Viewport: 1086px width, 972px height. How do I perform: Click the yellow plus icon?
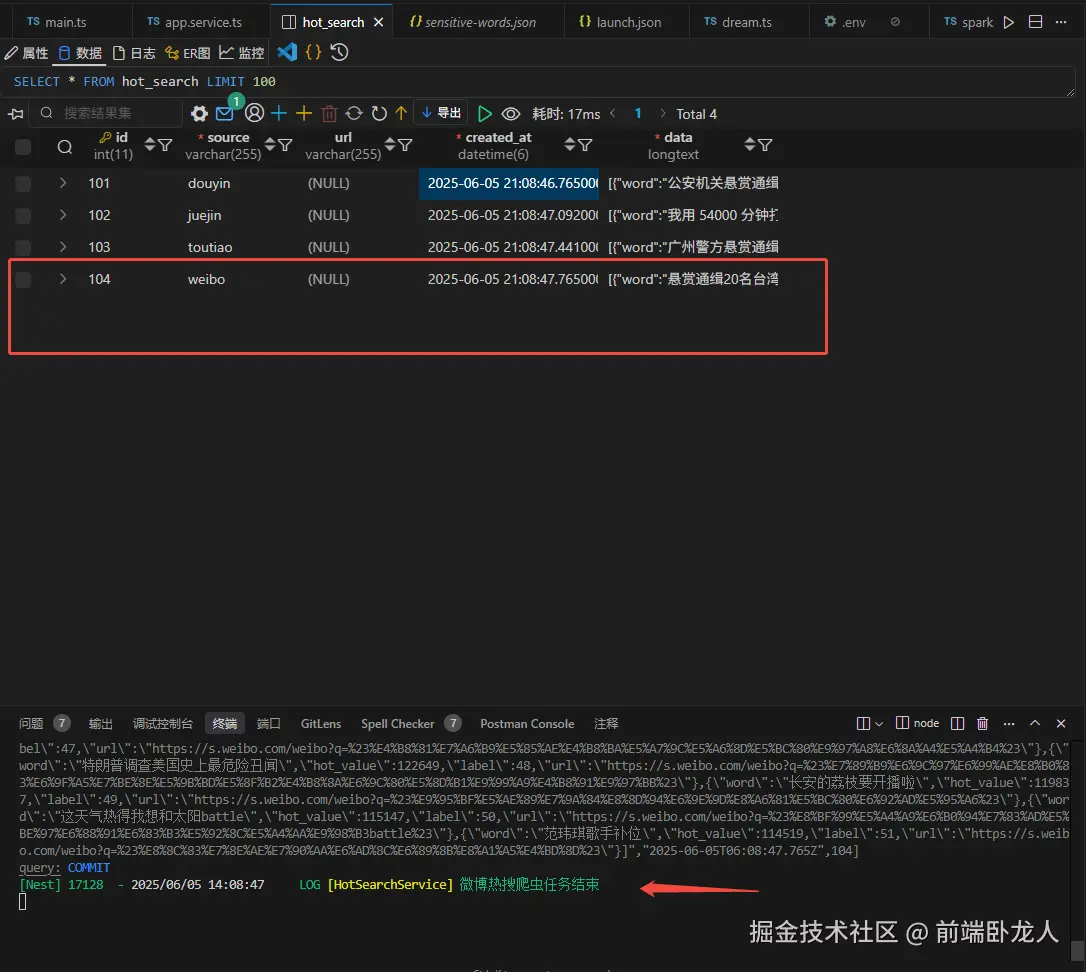point(304,113)
